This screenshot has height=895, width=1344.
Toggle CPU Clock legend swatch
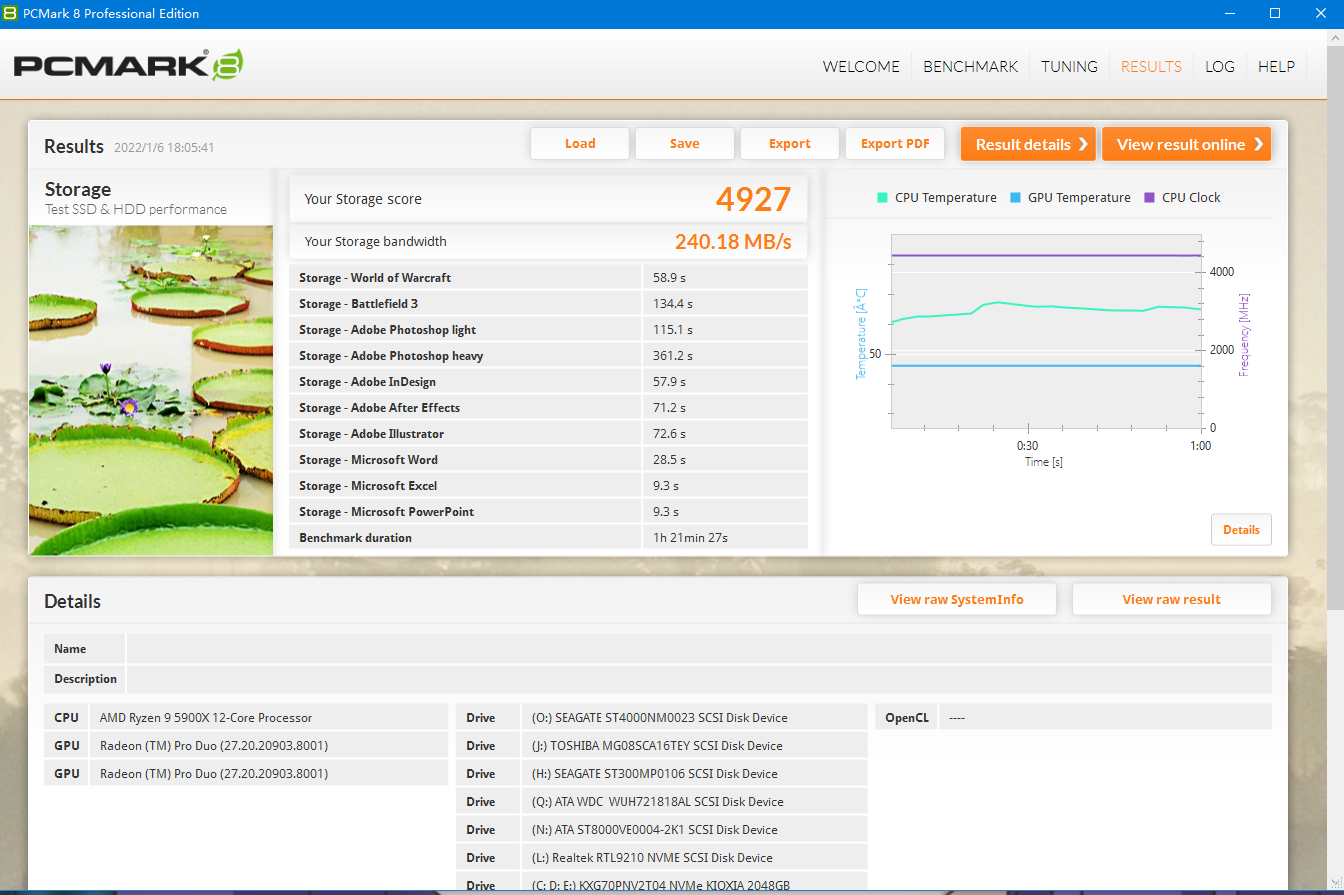(1149, 197)
